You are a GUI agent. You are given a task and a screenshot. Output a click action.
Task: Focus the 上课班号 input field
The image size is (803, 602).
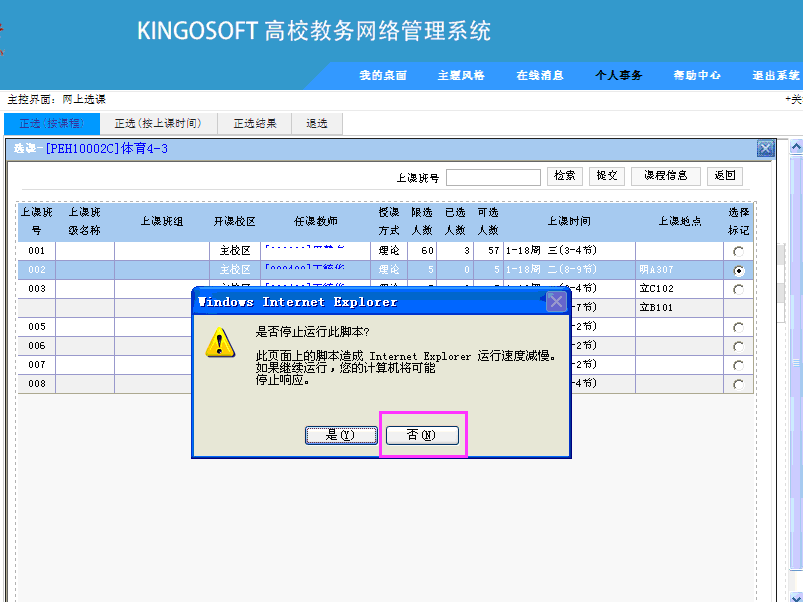[493, 177]
